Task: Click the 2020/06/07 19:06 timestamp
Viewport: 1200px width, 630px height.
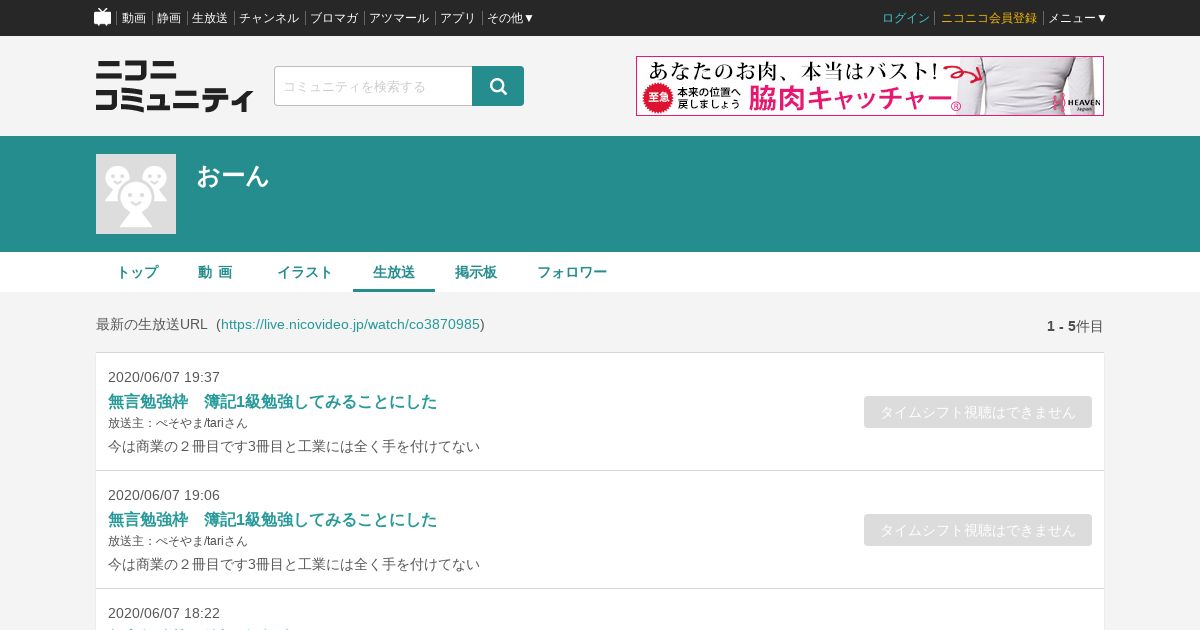Action: point(164,495)
